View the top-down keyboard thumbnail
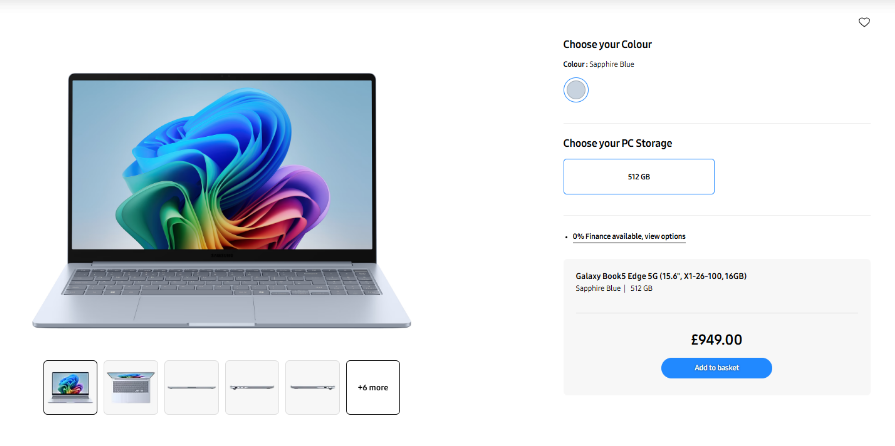The image size is (895, 446). tap(131, 387)
